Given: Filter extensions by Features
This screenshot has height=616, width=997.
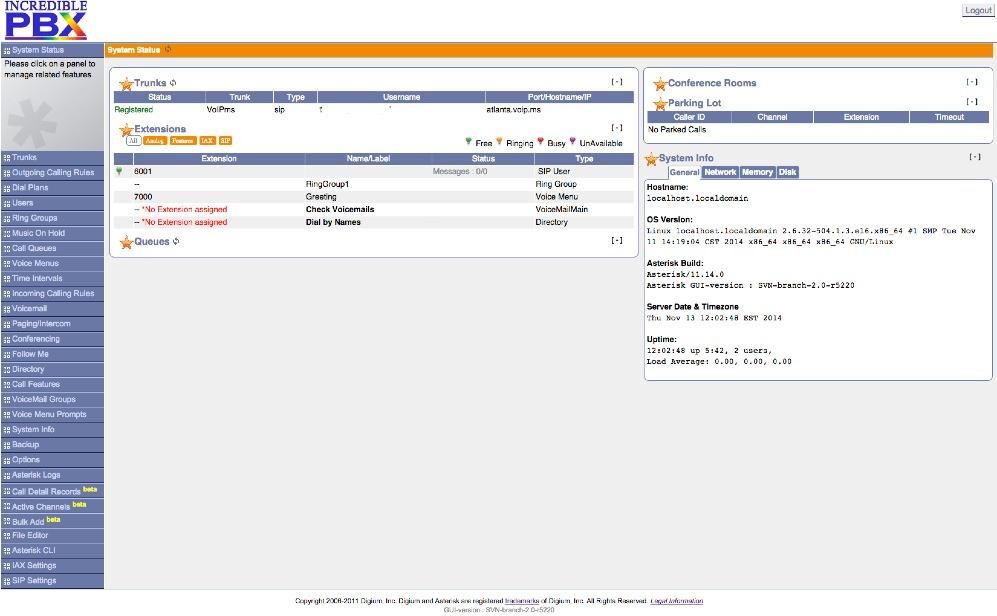Looking at the screenshot, I should click(182, 140).
